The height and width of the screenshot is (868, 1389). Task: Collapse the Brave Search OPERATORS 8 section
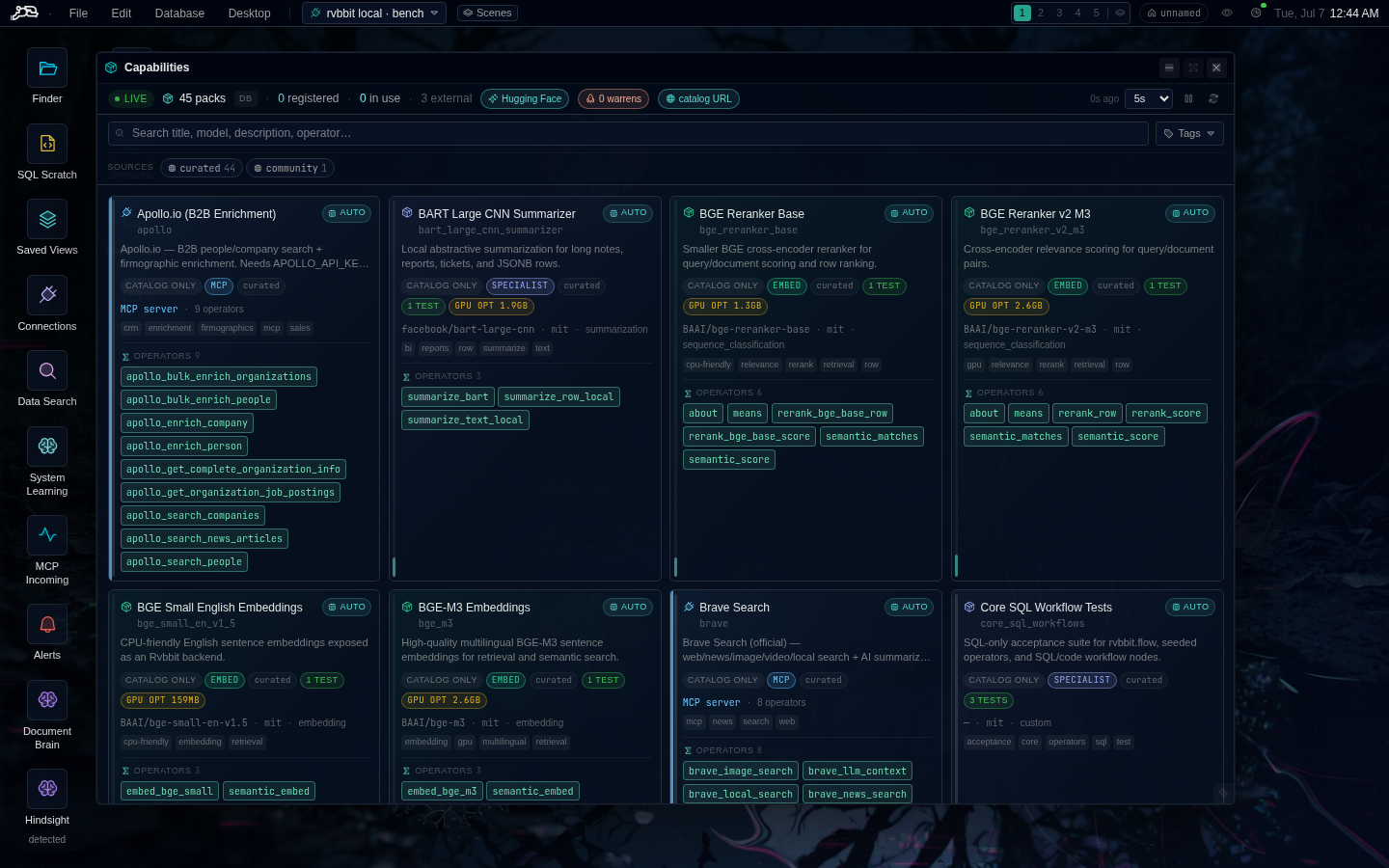722,750
